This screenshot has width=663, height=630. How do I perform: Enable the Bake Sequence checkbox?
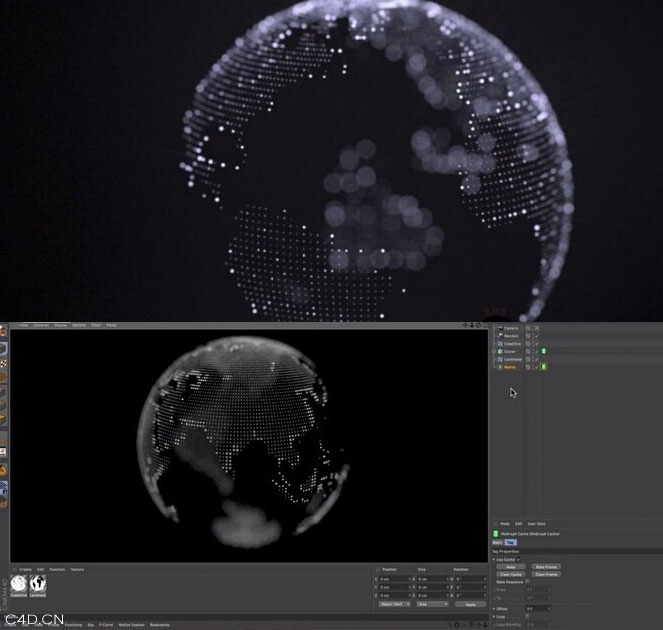(527, 581)
